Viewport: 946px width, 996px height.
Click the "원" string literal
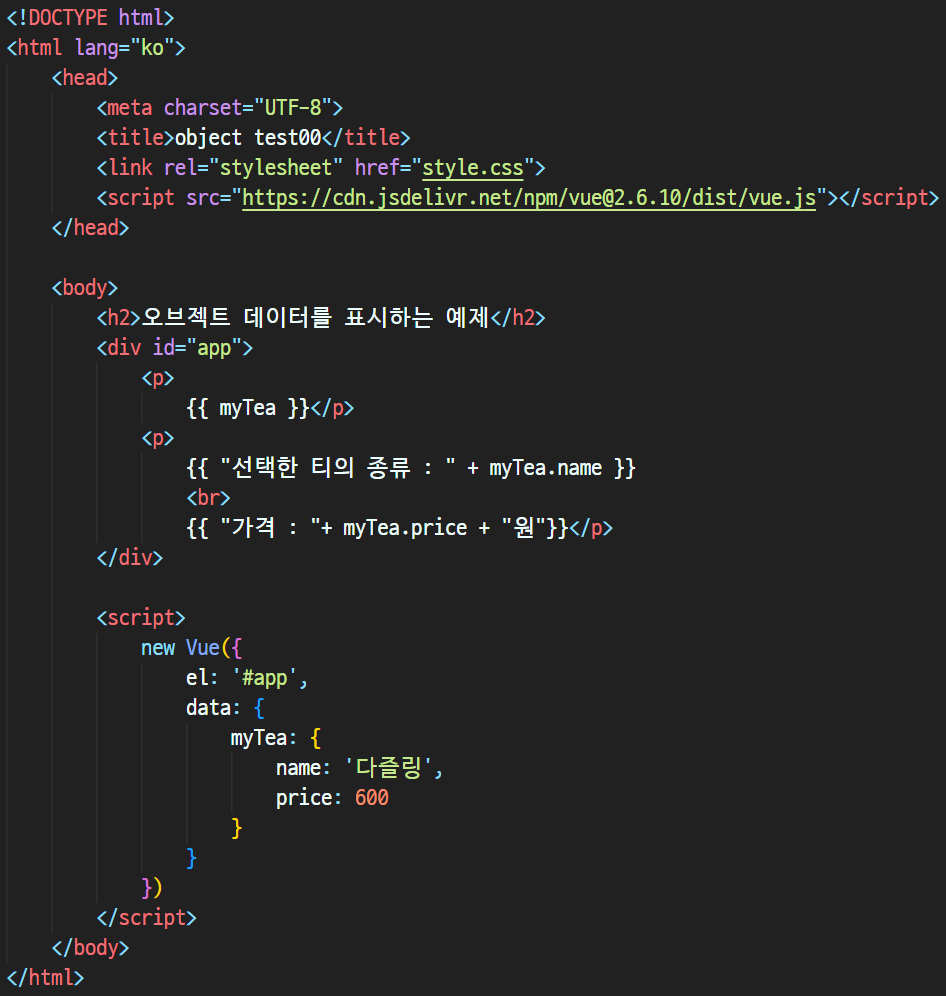click(x=524, y=528)
